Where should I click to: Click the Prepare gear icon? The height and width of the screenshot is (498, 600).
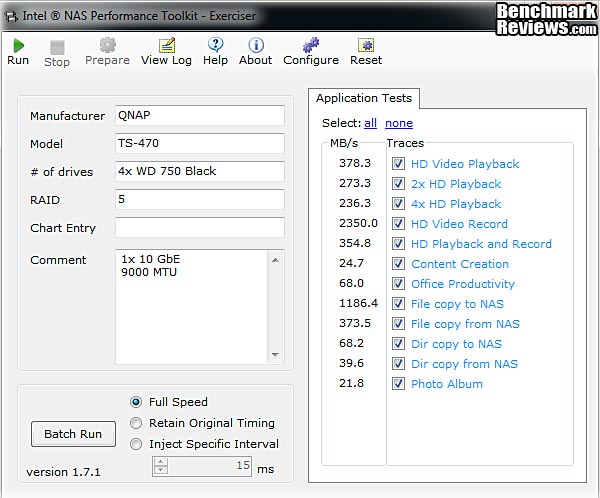(107, 45)
